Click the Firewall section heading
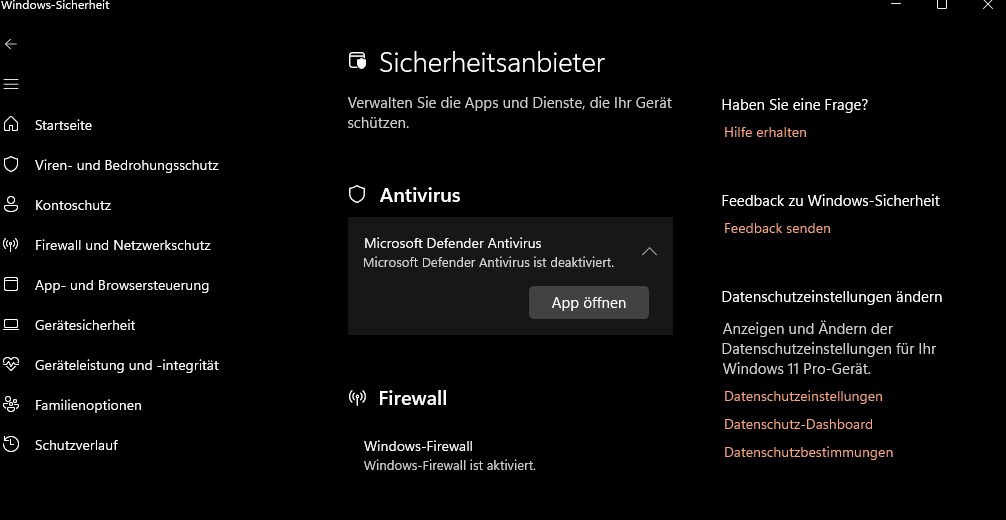 [x=413, y=398]
